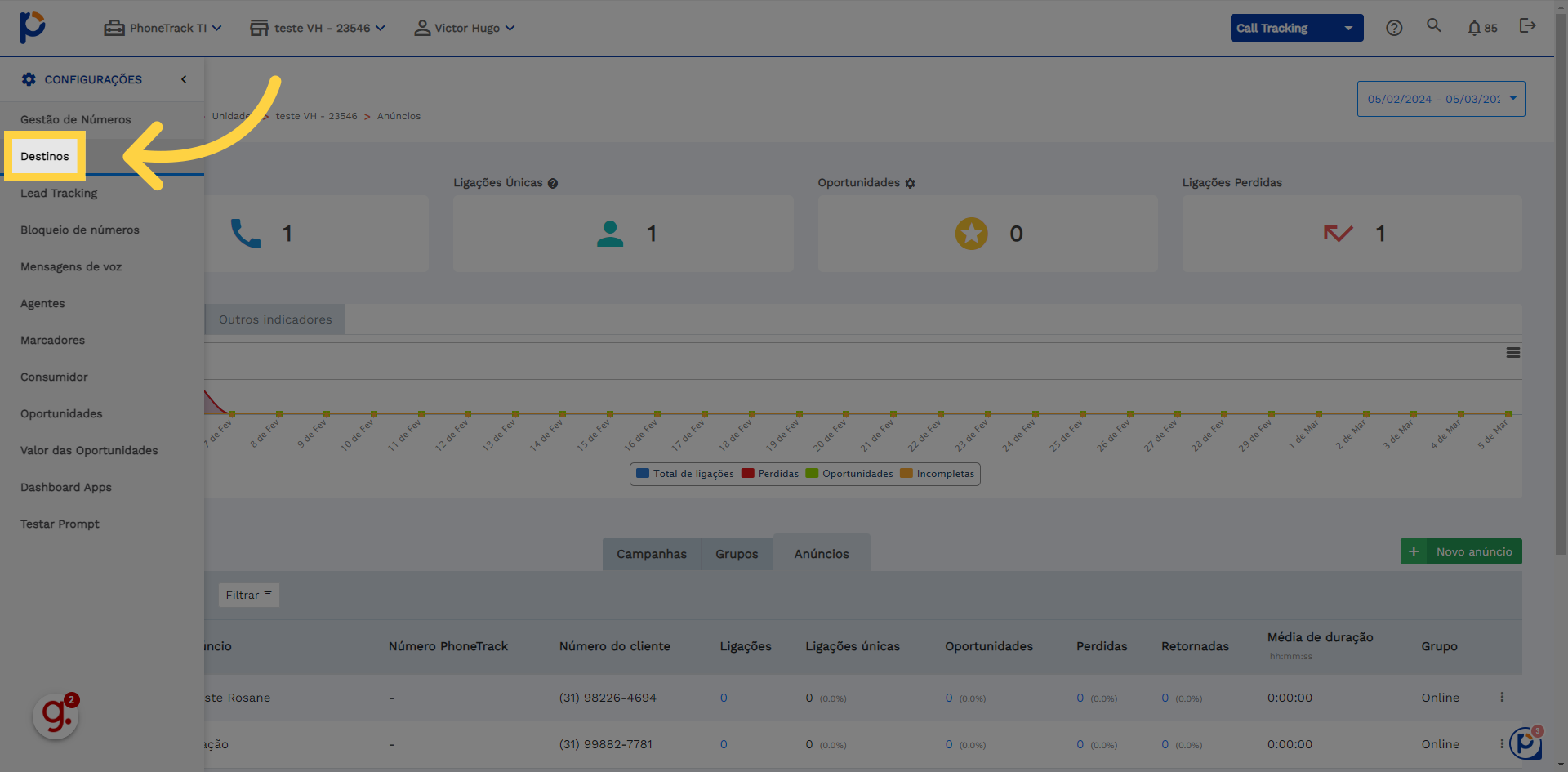Sort by Perdidas column header

pos(1102,646)
